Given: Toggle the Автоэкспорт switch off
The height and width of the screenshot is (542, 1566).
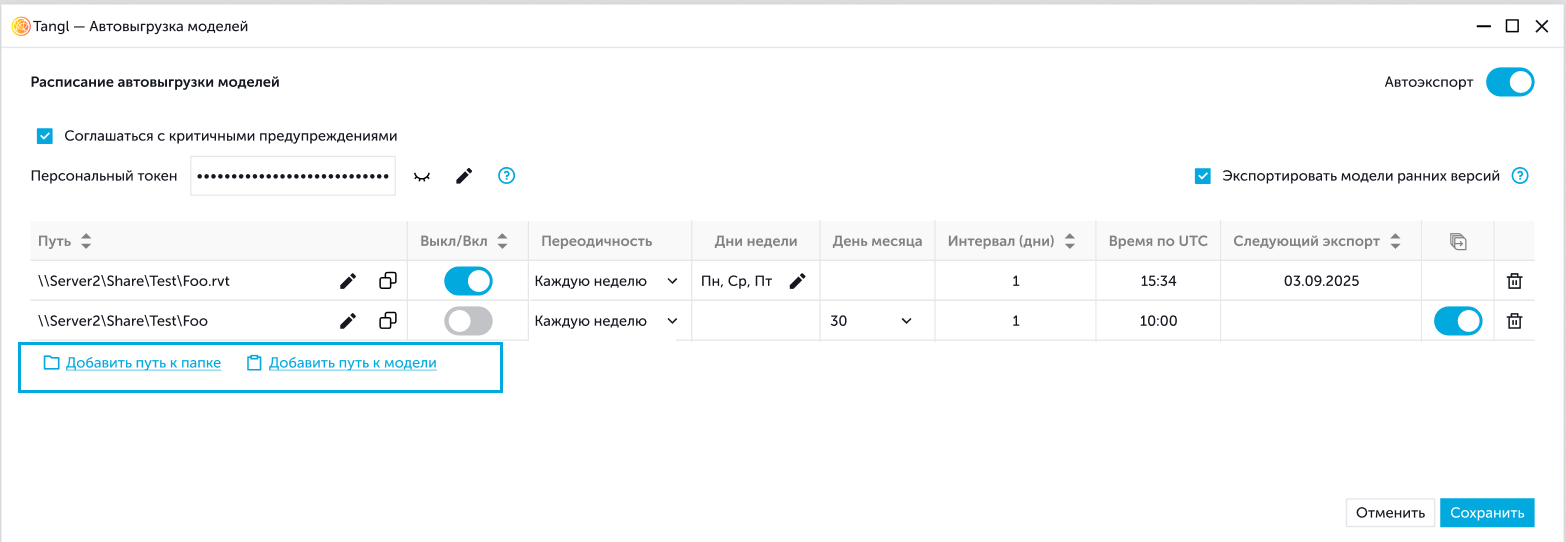Looking at the screenshot, I should (x=1509, y=82).
